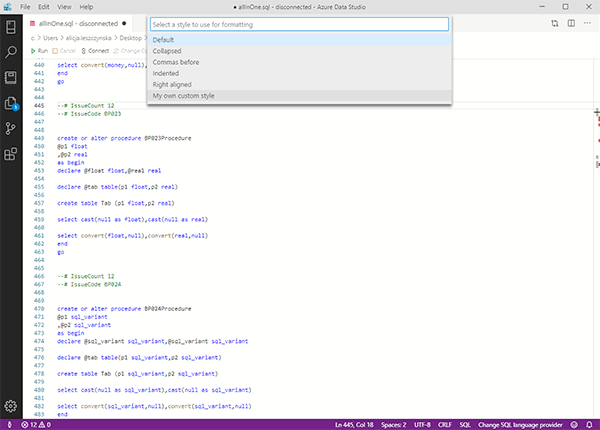
Task: Choose the Right aligned formatting style
Action: click(x=299, y=85)
